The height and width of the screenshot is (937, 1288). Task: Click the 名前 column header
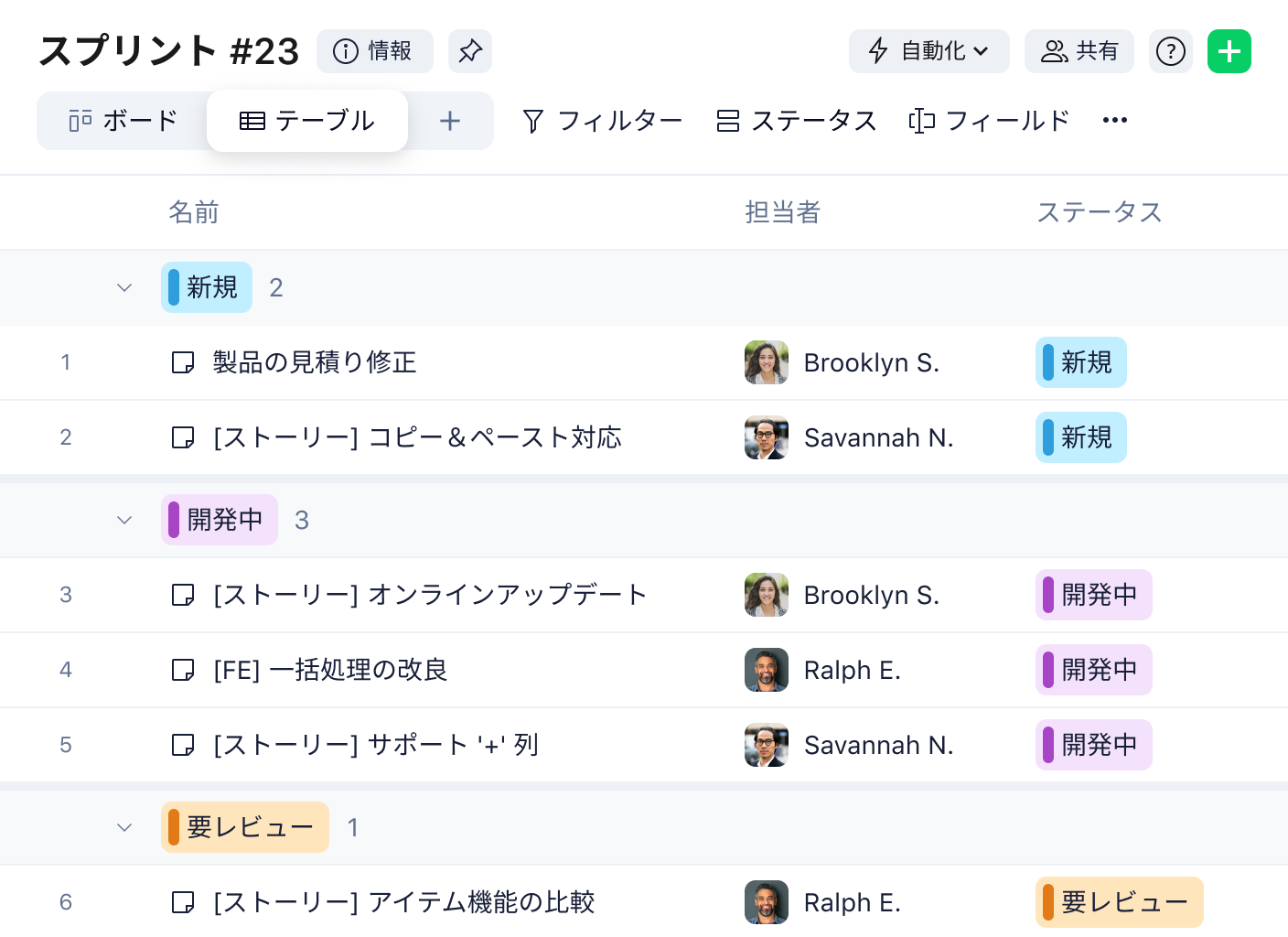pos(194,212)
